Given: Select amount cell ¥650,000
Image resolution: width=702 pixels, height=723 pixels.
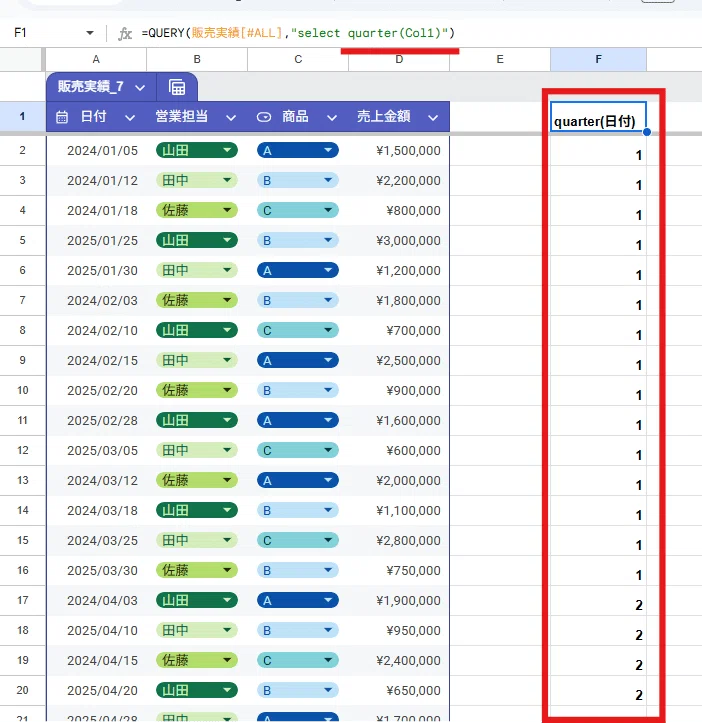Looking at the screenshot, I should [399, 690].
